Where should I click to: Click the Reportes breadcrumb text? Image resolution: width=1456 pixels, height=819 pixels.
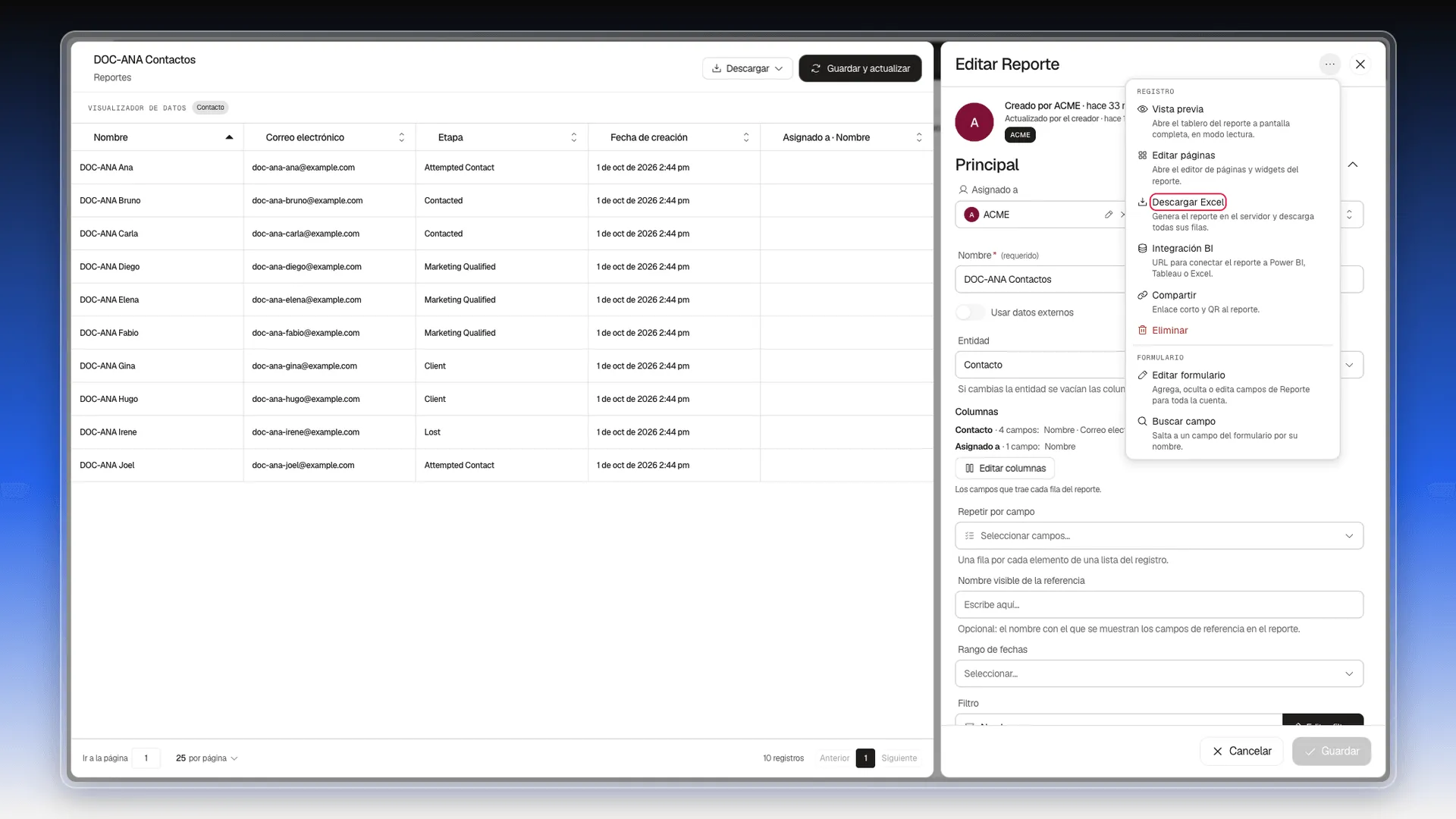click(112, 77)
